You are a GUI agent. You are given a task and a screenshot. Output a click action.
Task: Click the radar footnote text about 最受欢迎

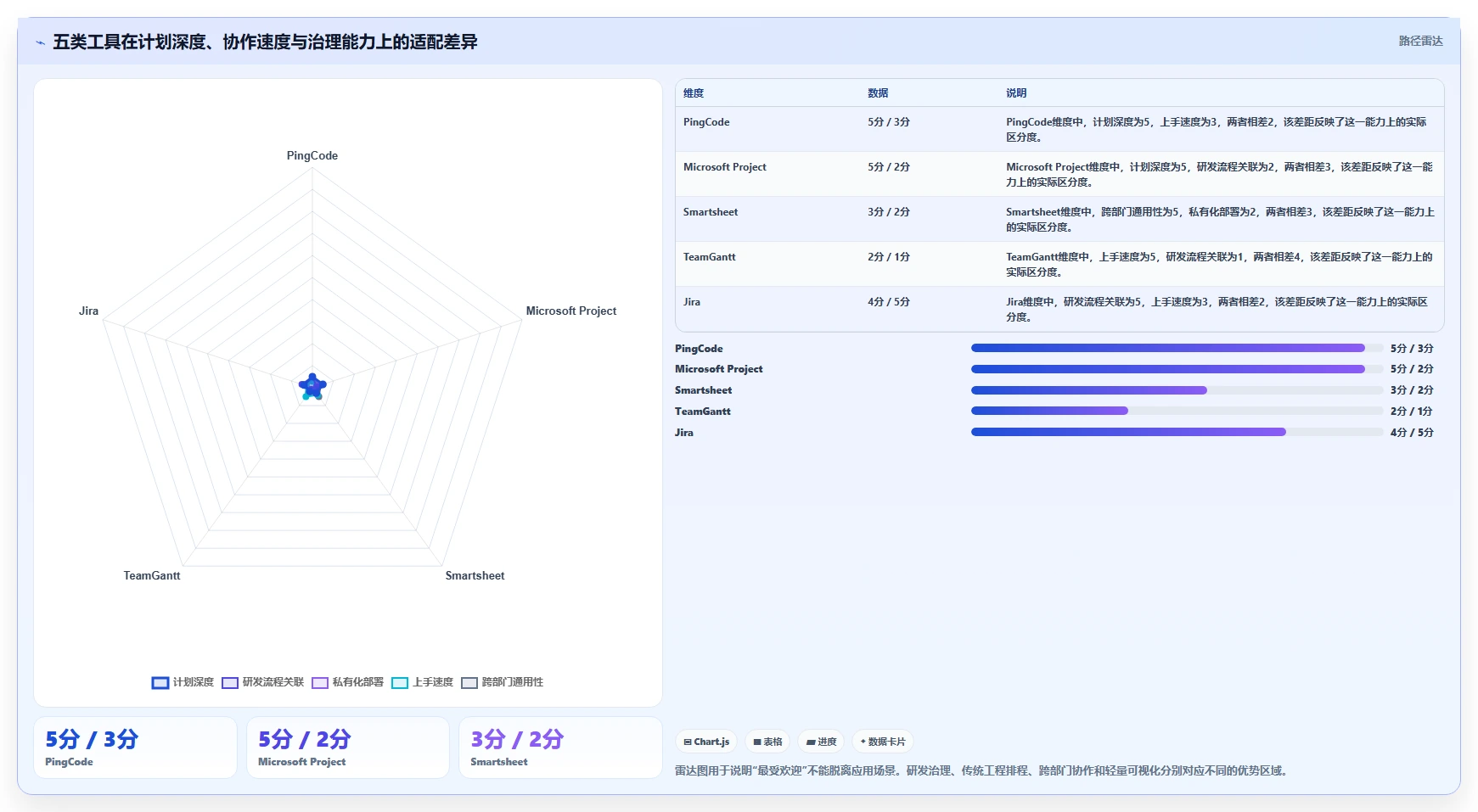coord(982,771)
